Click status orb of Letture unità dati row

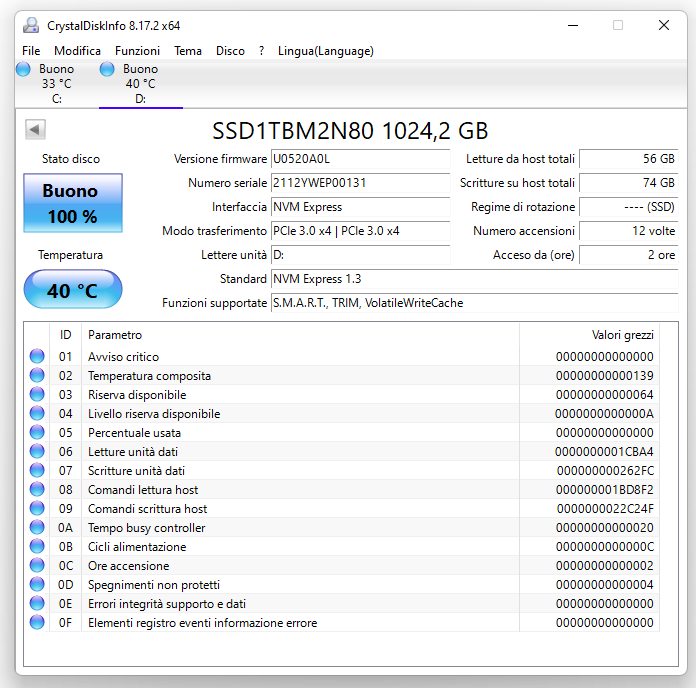click(x=37, y=451)
